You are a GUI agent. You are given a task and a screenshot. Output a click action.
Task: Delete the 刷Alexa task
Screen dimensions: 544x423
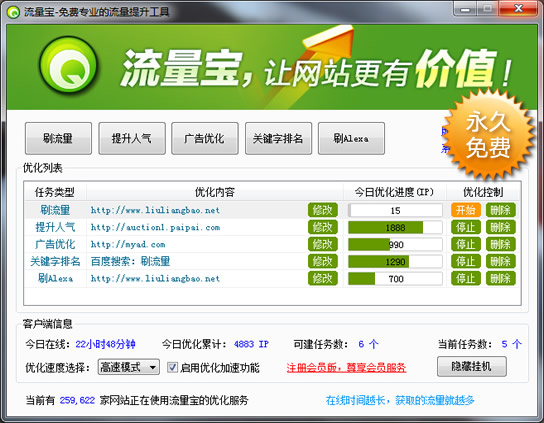pyautogui.click(x=500, y=278)
